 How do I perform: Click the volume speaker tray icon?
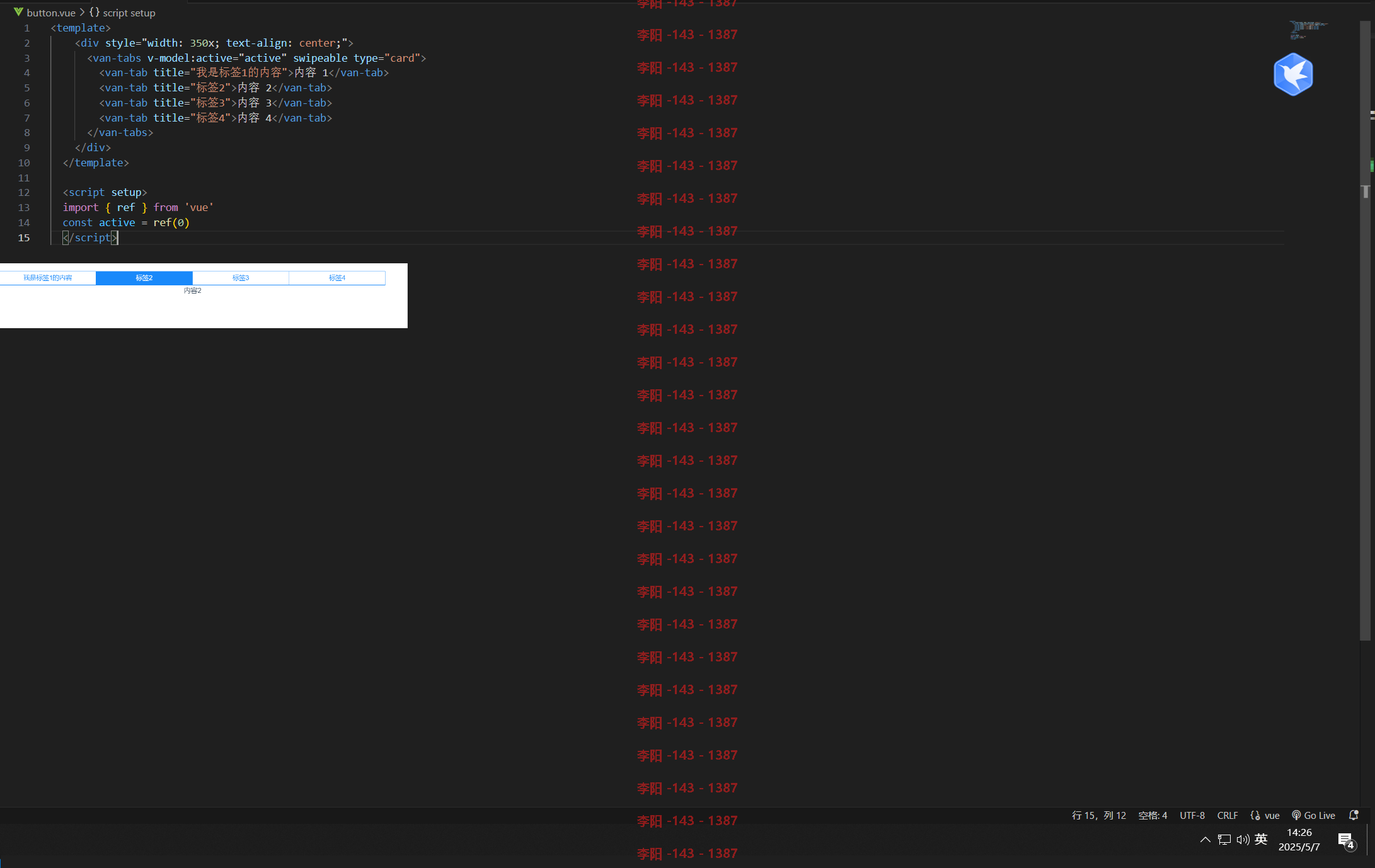point(1243,840)
